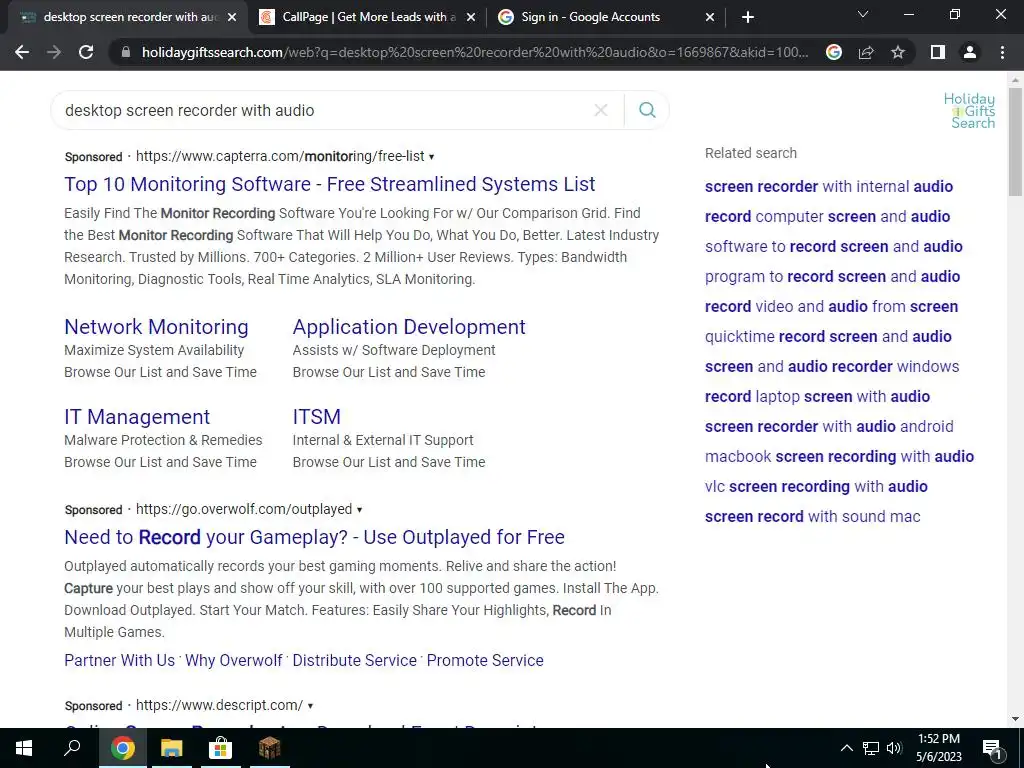Open the notification center icon
Image resolution: width=1024 pixels, height=768 pixels.
992,749
